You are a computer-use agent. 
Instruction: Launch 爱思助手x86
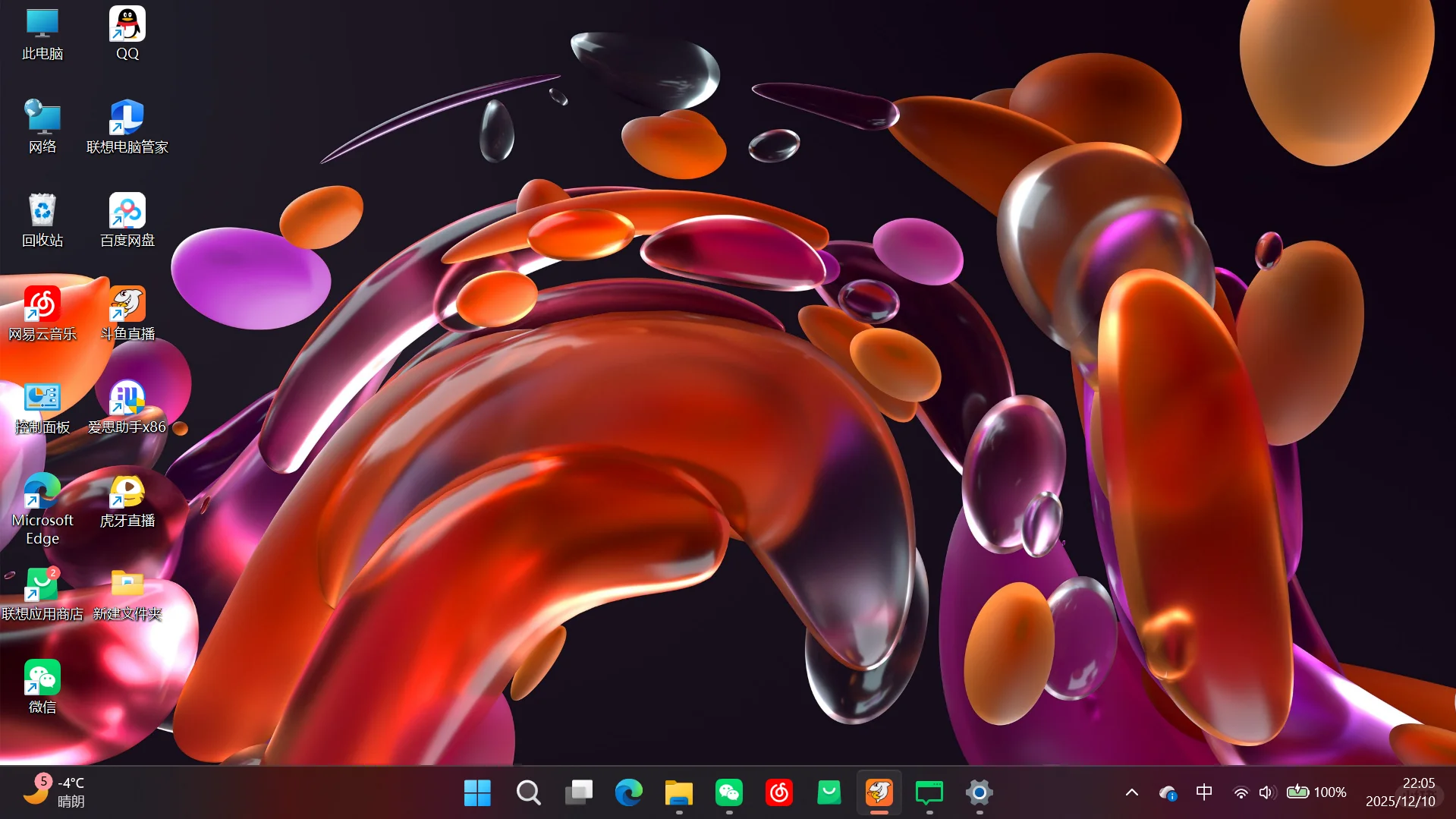point(126,398)
